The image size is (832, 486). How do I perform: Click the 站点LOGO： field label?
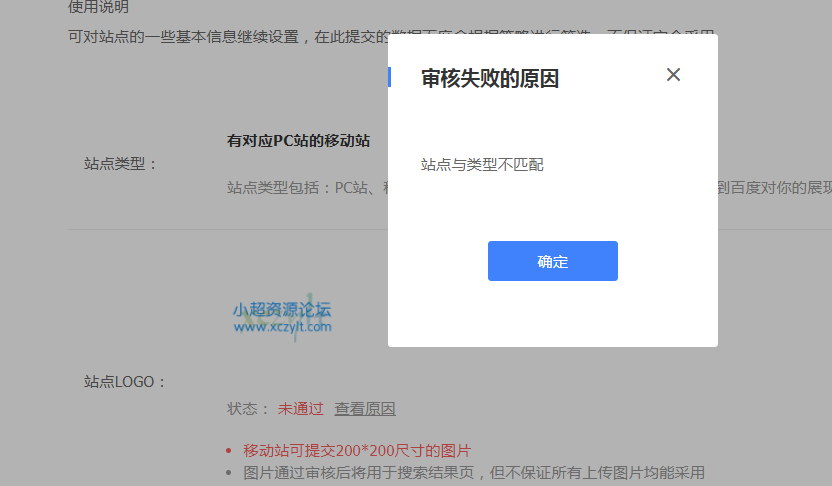coord(125,381)
